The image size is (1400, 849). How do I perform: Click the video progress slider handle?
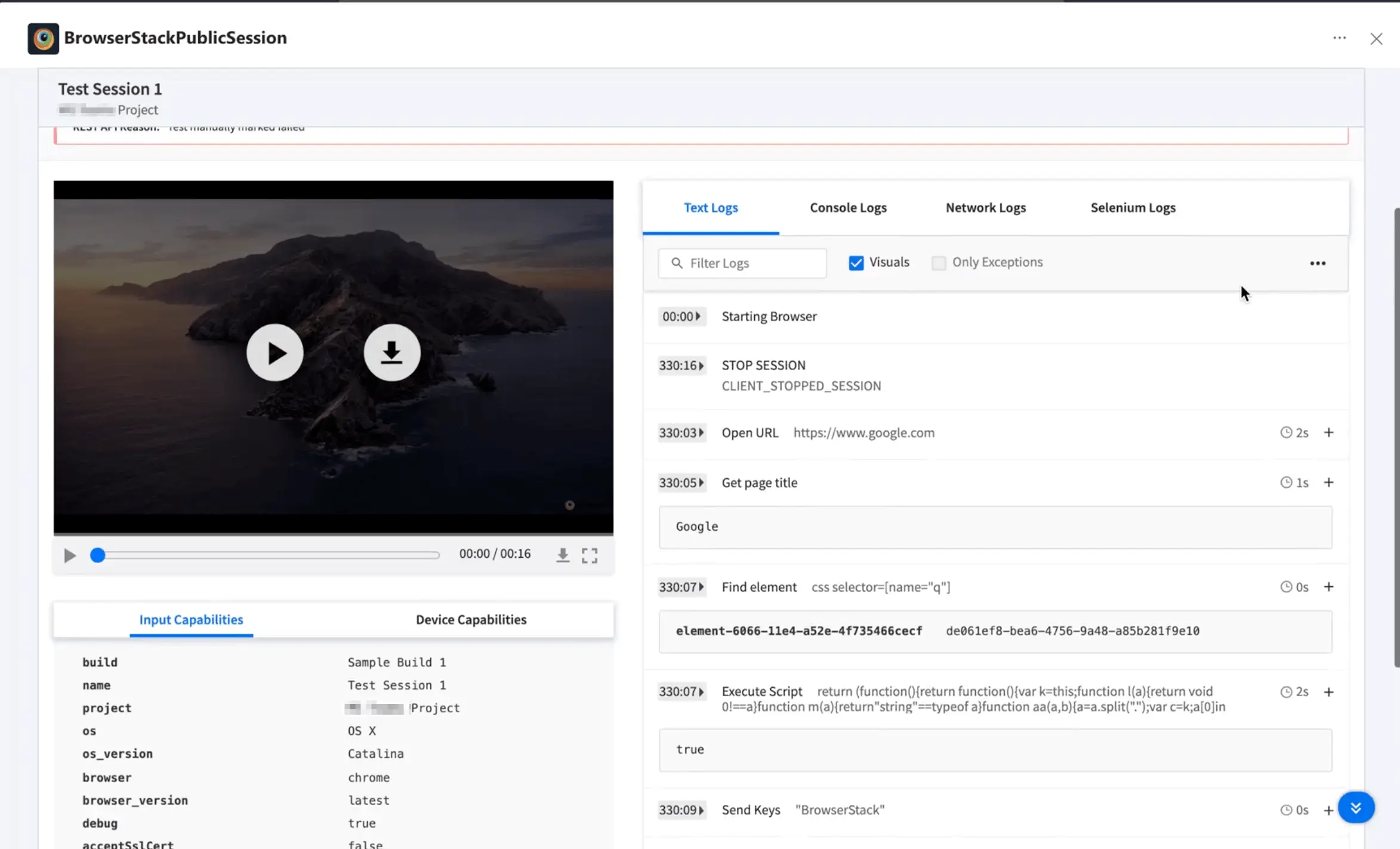point(98,555)
